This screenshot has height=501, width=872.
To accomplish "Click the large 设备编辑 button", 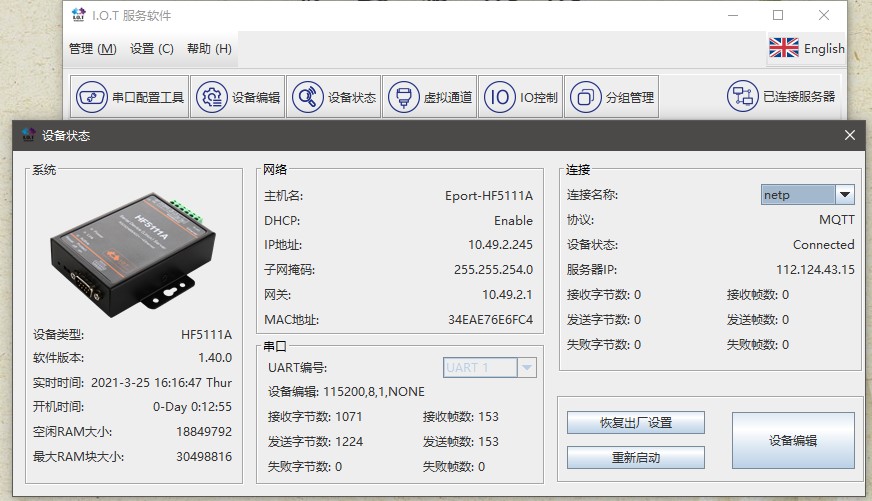I will (x=792, y=440).
